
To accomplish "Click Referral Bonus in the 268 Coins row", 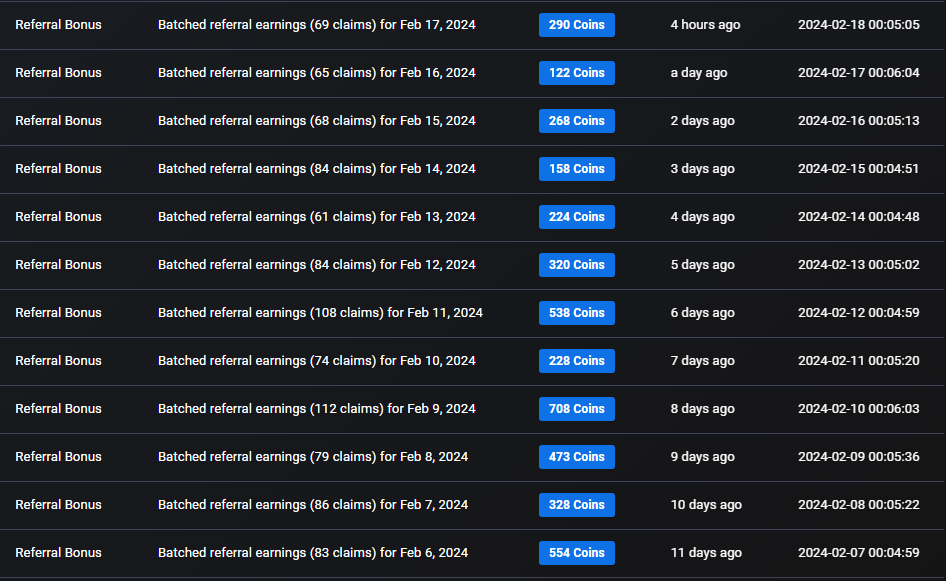I will [59, 121].
